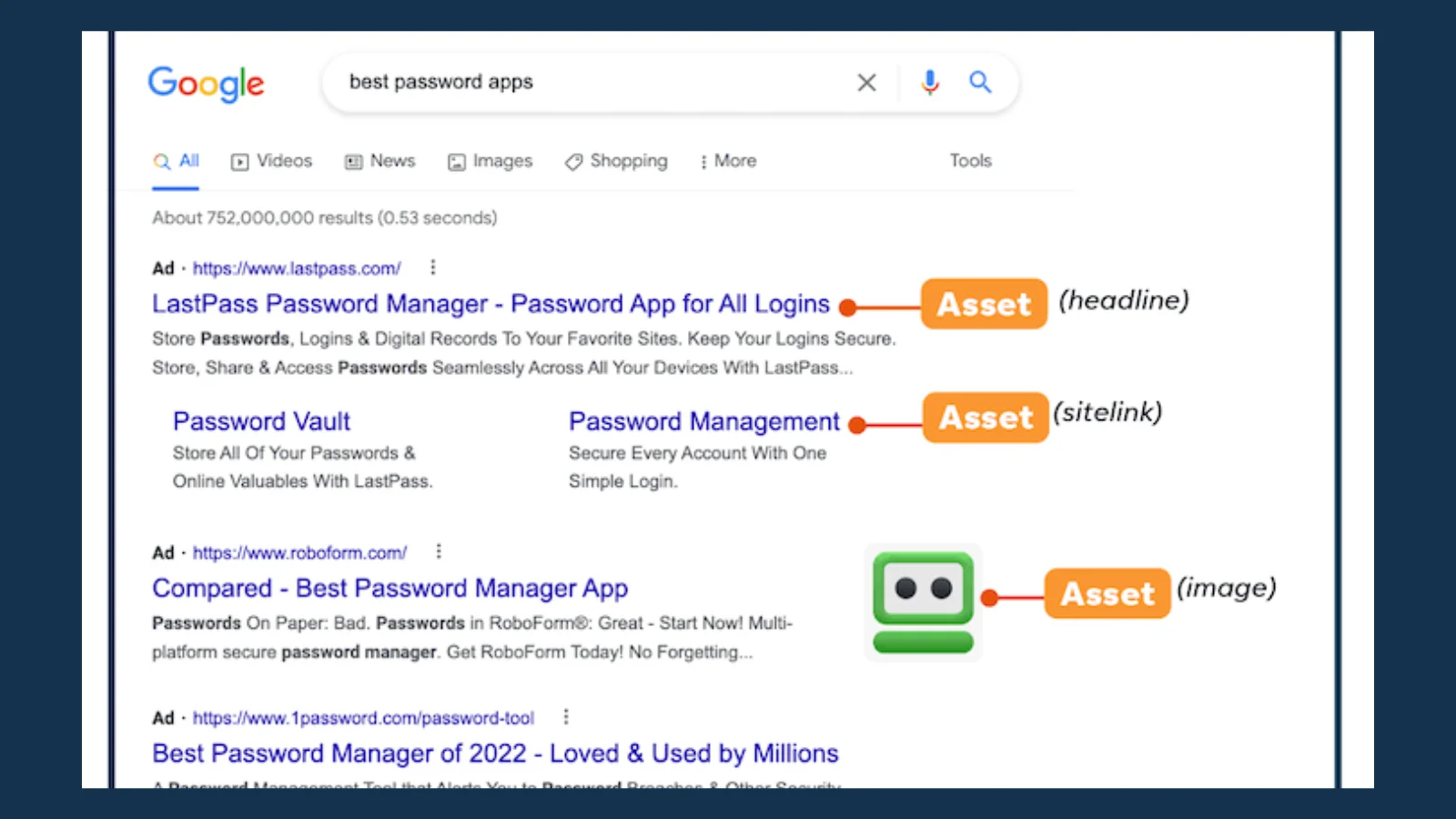Image resolution: width=1456 pixels, height=819 pixels.
Task: Switch to the News tab
Action: coord(379,161)
